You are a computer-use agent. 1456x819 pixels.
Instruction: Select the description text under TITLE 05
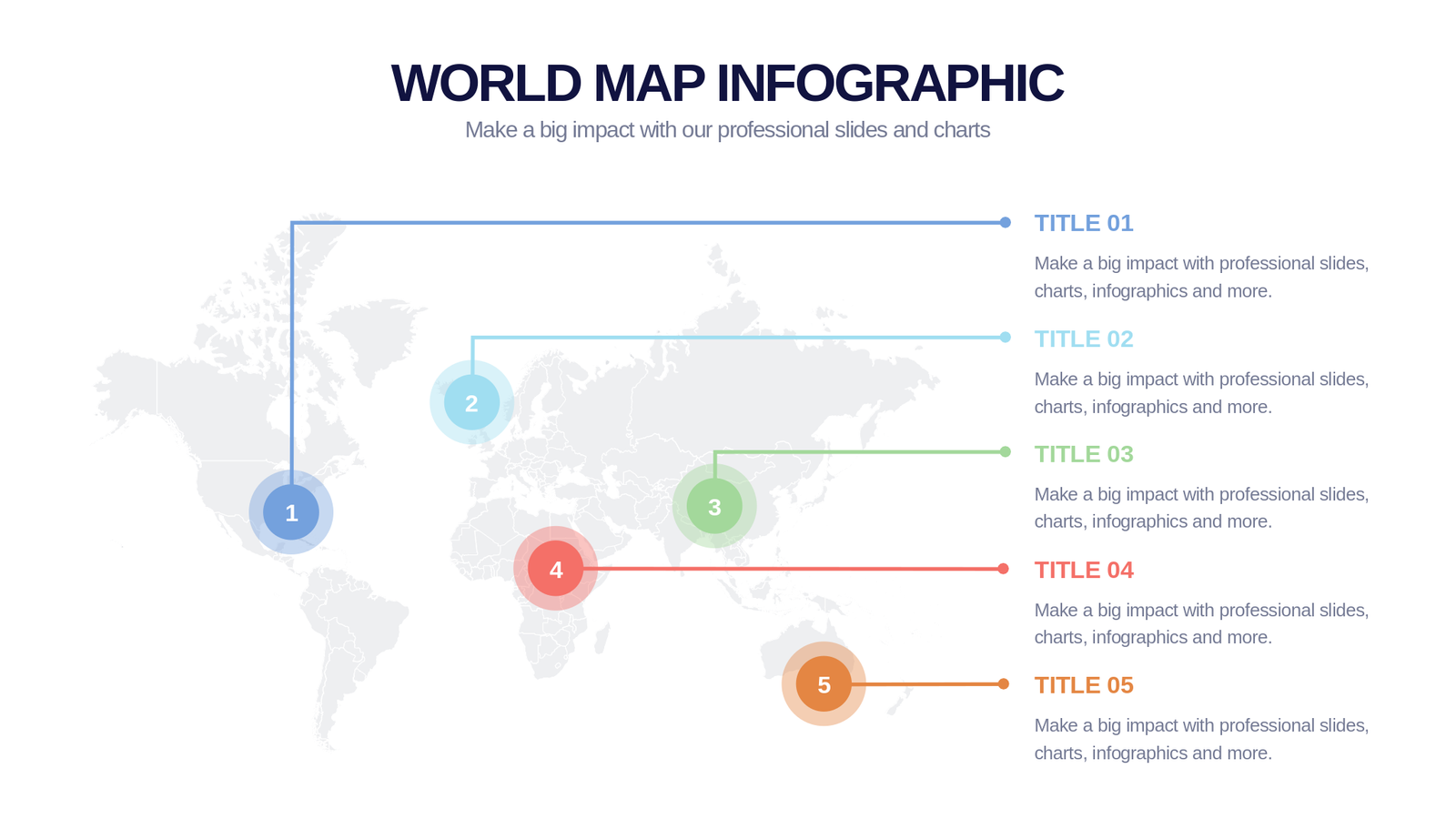coord(1201,739)
